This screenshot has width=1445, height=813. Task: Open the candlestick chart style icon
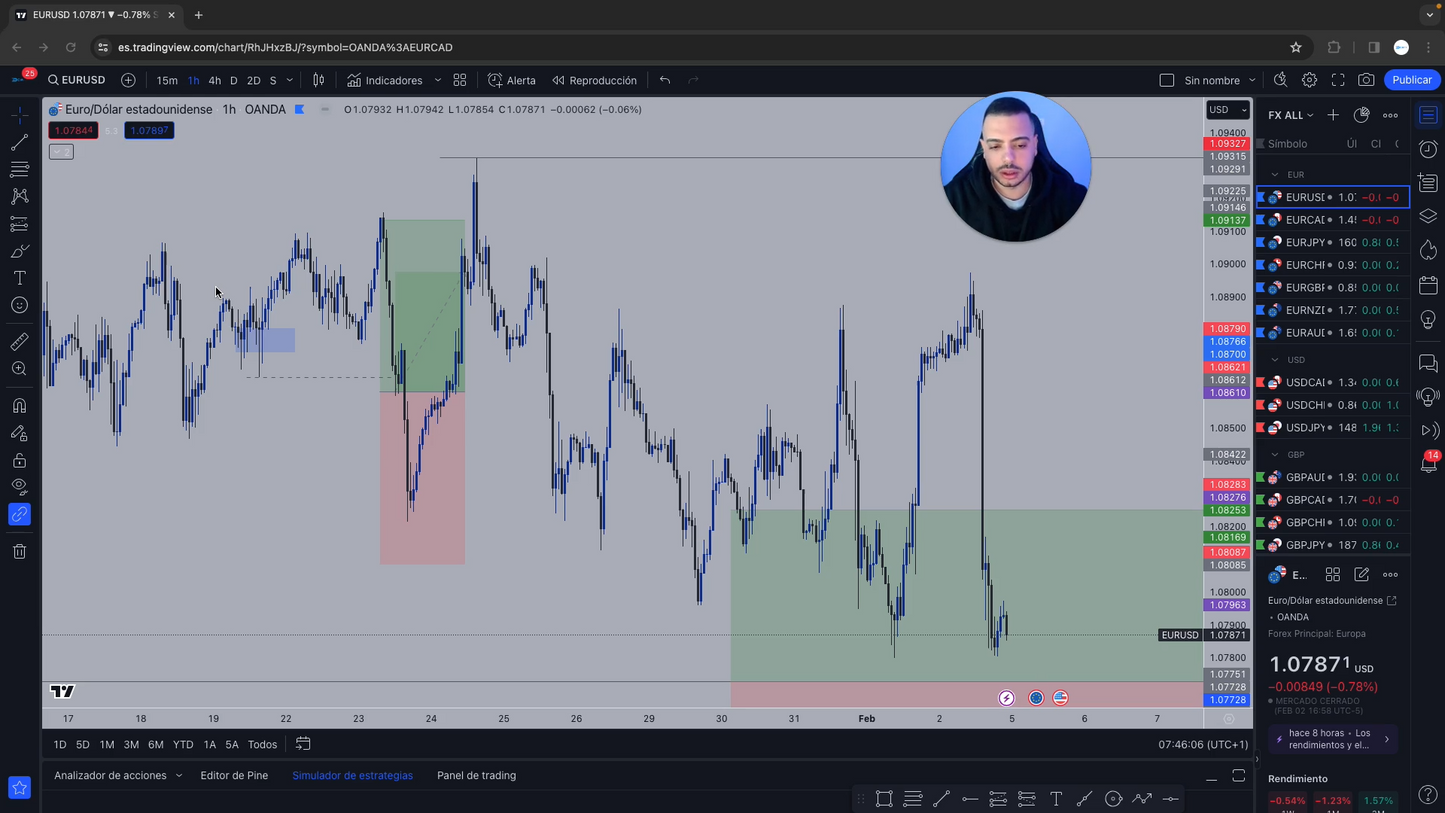point(318,80)
